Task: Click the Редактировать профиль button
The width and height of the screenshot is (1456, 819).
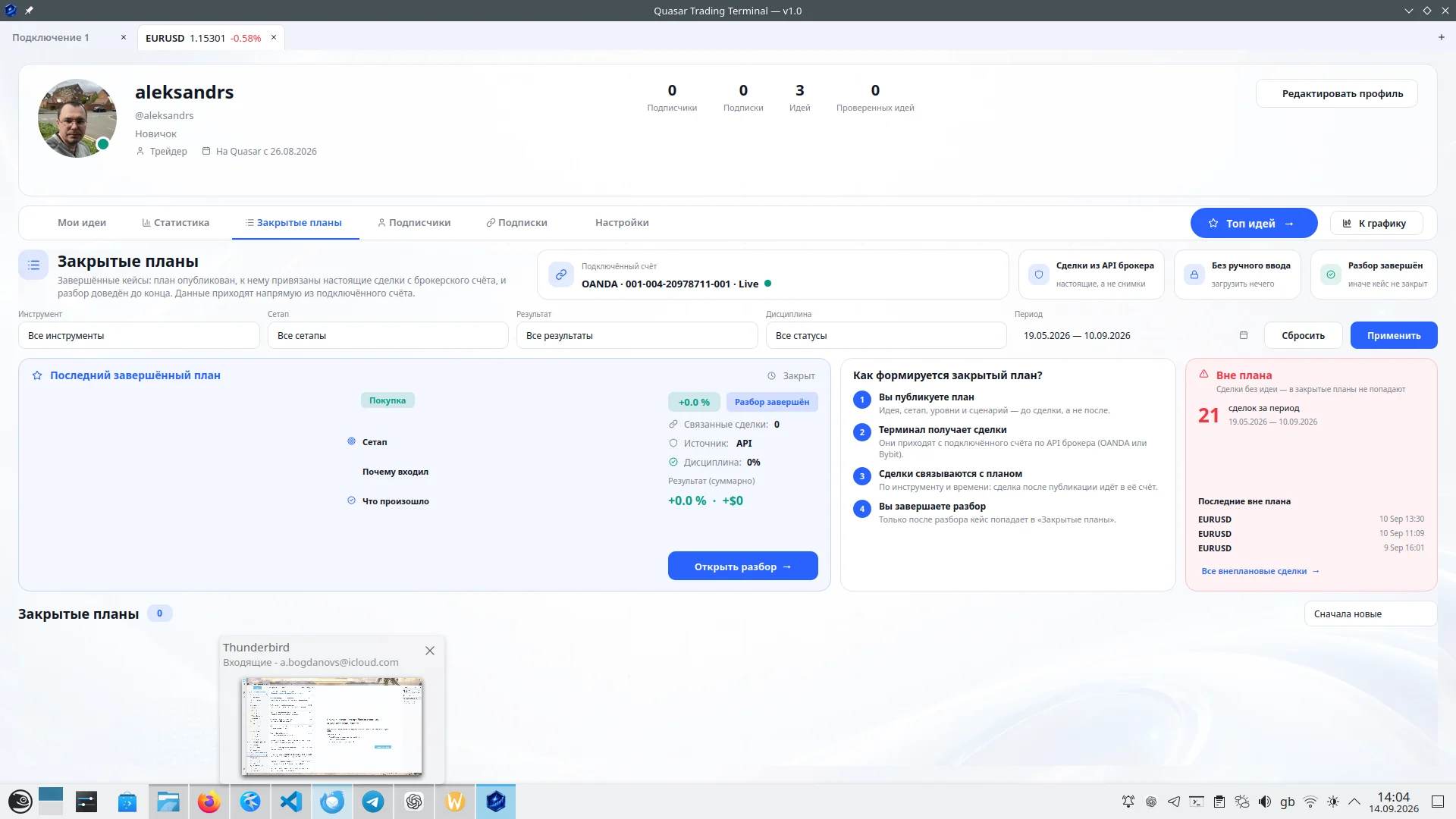Action: coord(1337,93)
